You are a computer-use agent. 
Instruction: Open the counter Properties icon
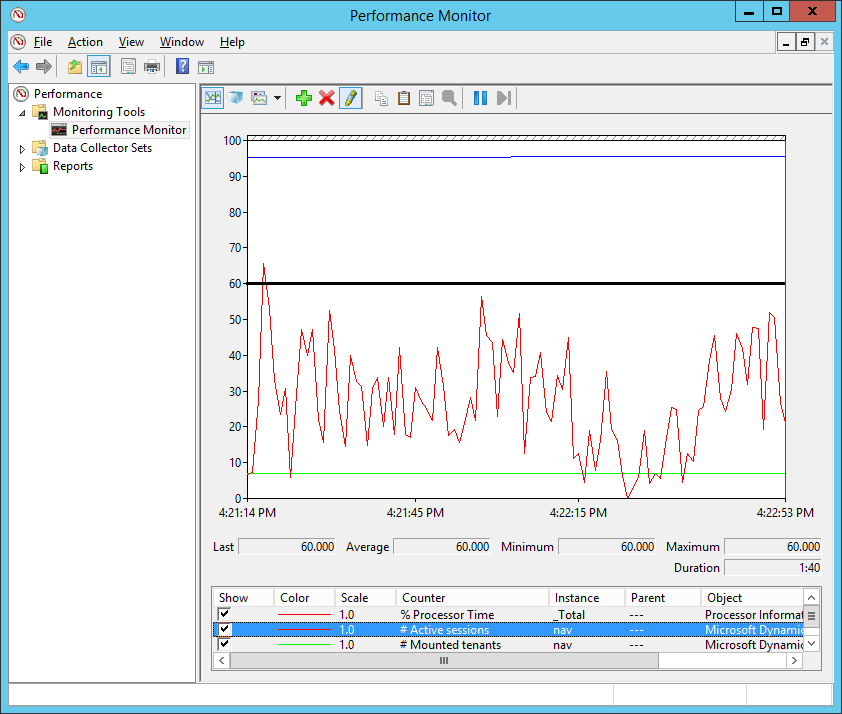click(x=427, y=98)
